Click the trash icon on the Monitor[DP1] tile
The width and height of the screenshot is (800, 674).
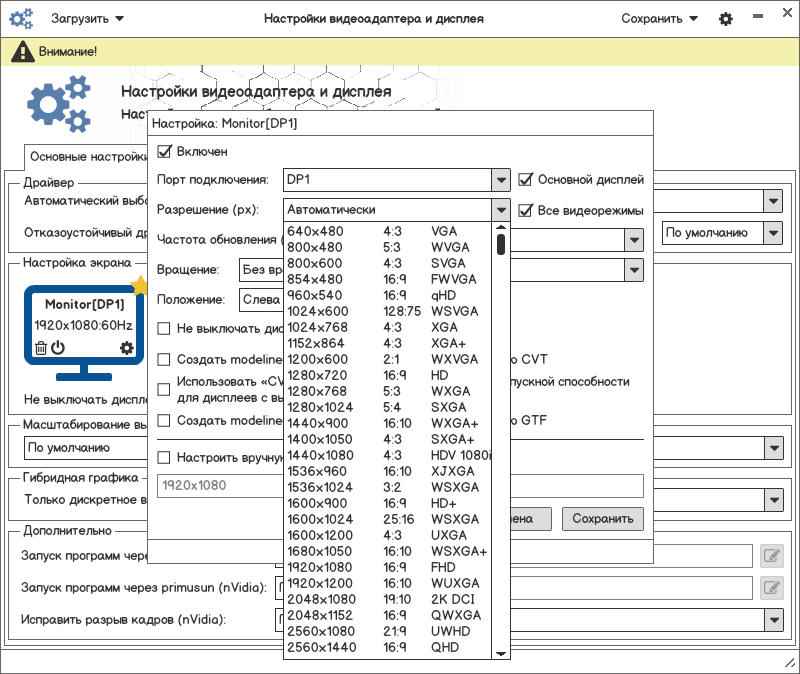[40, 348]
